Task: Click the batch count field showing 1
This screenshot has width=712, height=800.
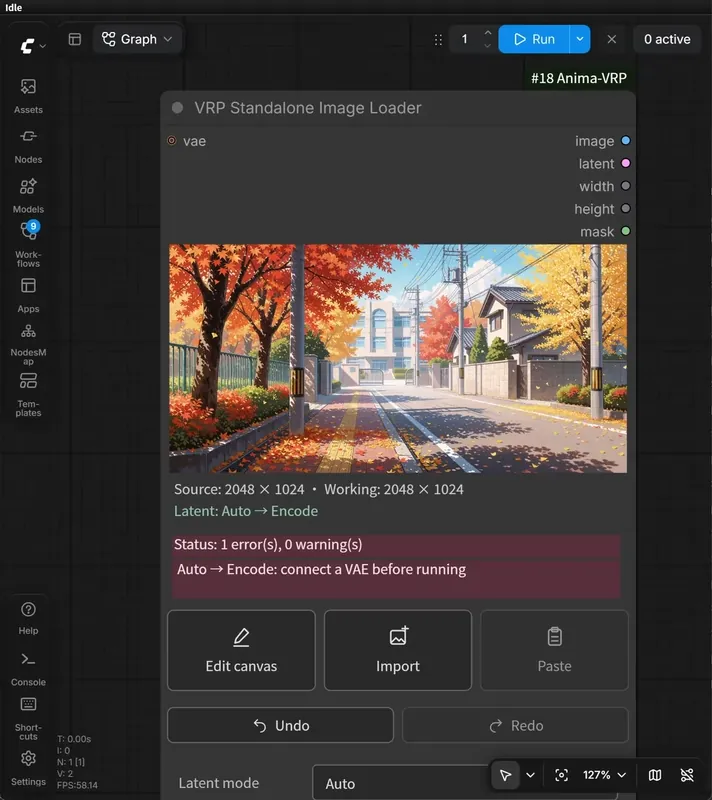Action: [x=465, y=39]
